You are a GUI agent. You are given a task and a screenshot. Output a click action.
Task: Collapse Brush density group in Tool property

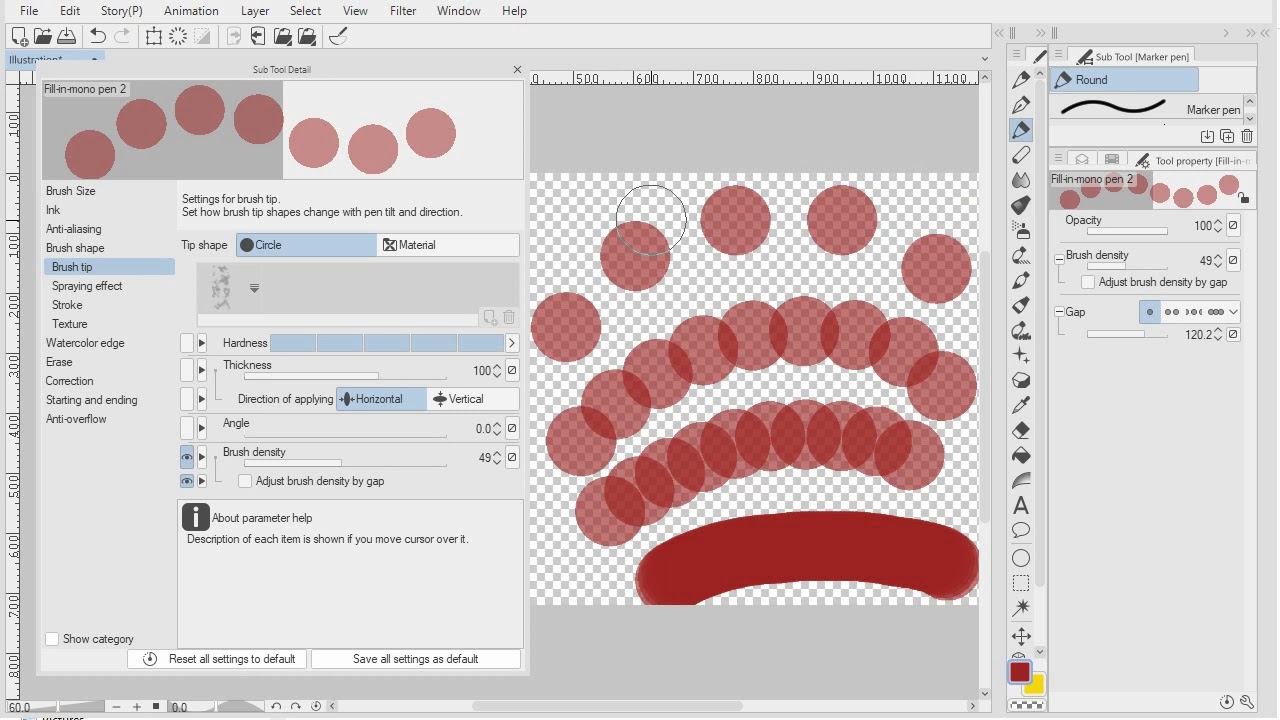click(x=1059, y=259)
